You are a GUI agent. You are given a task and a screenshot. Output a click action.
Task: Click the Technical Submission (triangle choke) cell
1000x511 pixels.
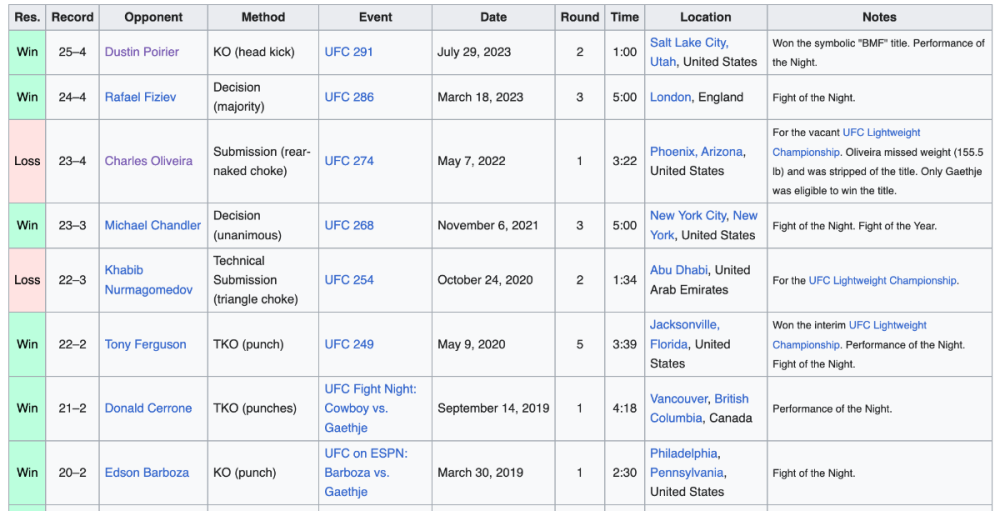pyautogui.click(x=263, y=279)
